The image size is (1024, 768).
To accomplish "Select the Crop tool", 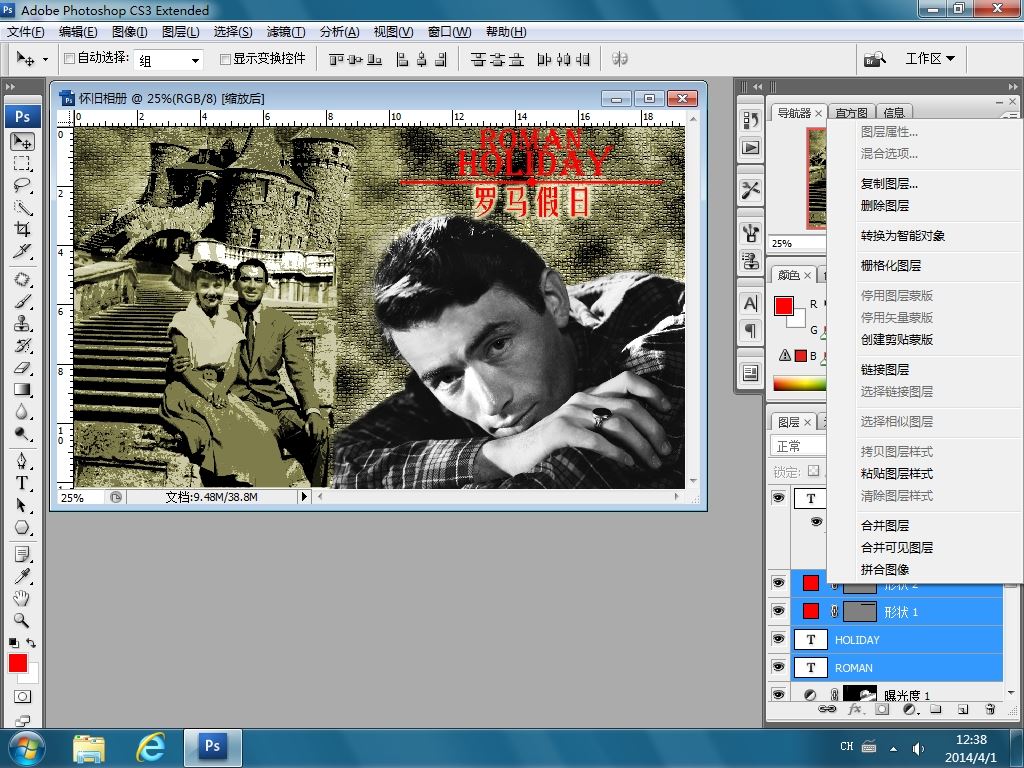I will point(22,229).
